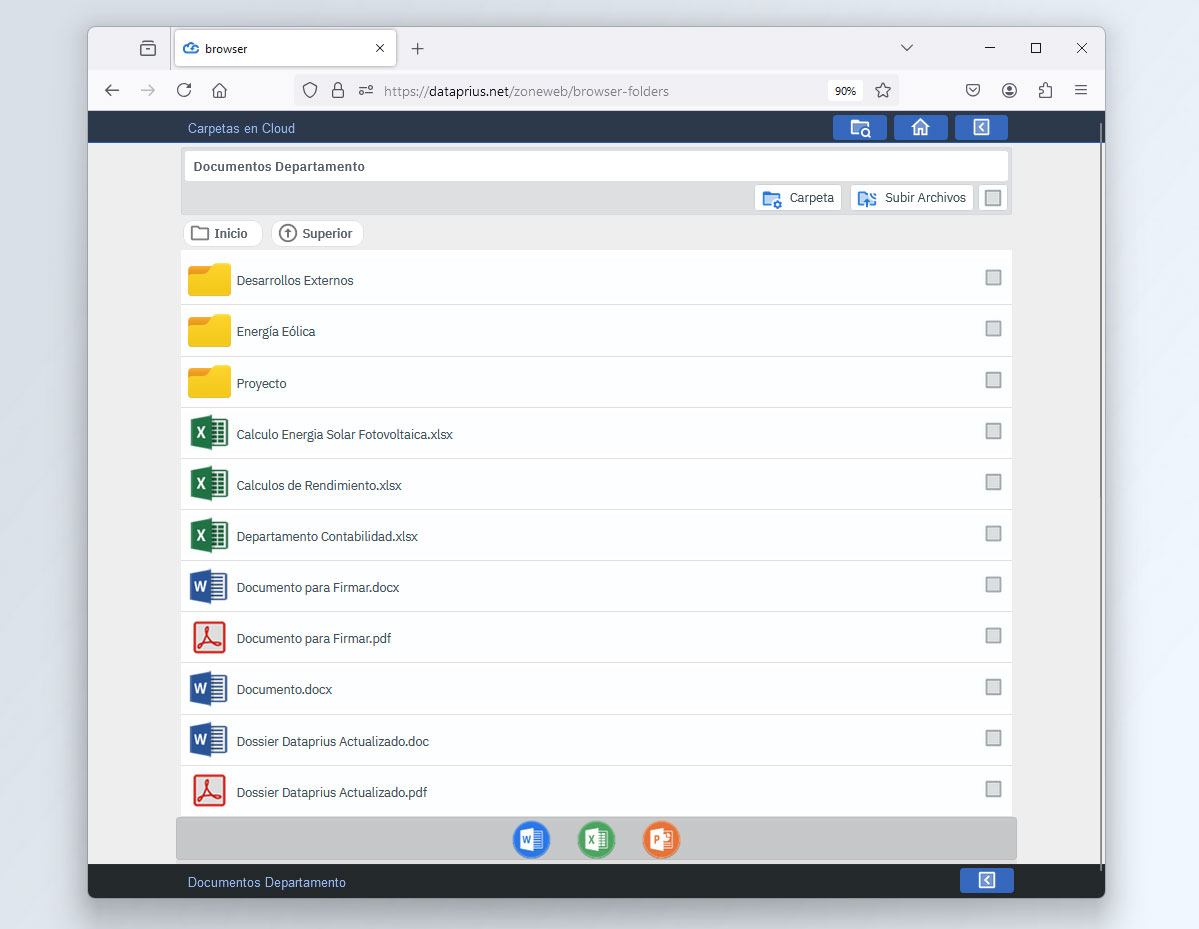The width and height of the screenshot is (1199, 929).
Task: Go back to previous browser page
Action: (112, 90)
